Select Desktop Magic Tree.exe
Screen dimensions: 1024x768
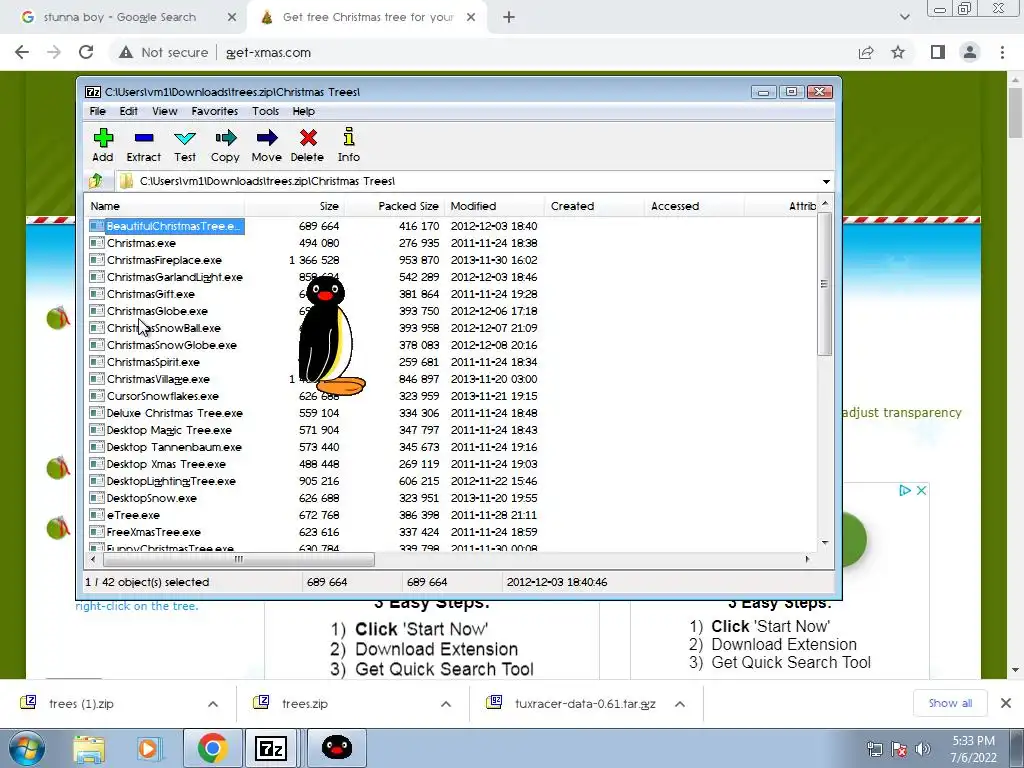(x=169, y=430)
